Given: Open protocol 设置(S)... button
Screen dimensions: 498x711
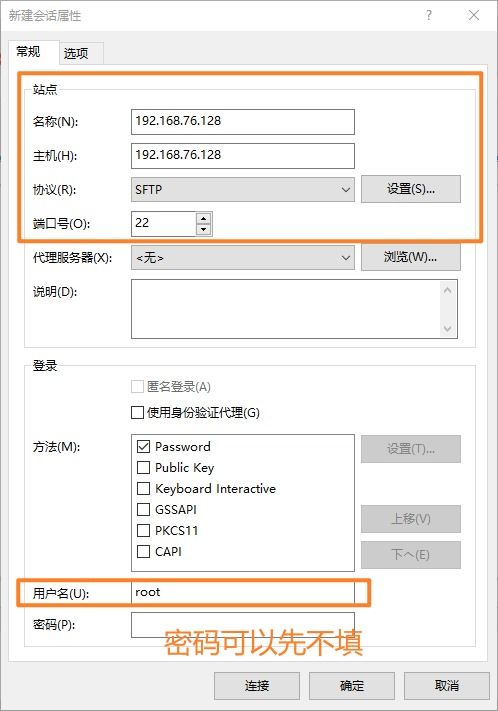Looking at the screenshot, I should coord(410,189).
